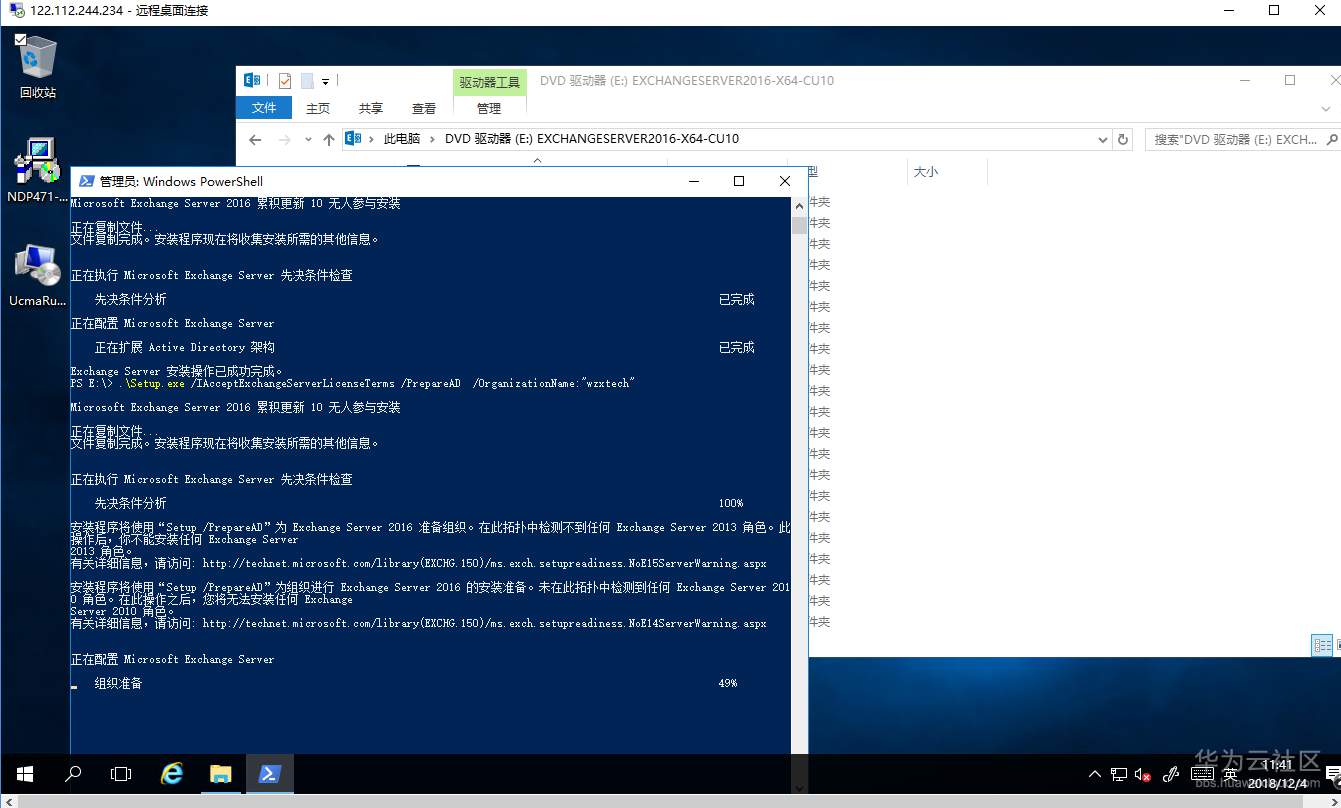Click the PowerShell vertical scrollbar thumb

pyautogui.click(x=799, y=225)
